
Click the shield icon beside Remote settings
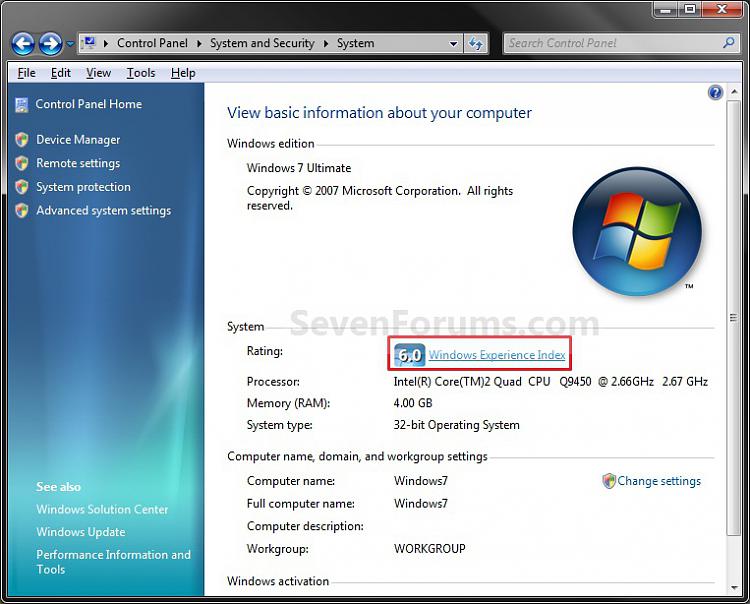coord(22,163)
